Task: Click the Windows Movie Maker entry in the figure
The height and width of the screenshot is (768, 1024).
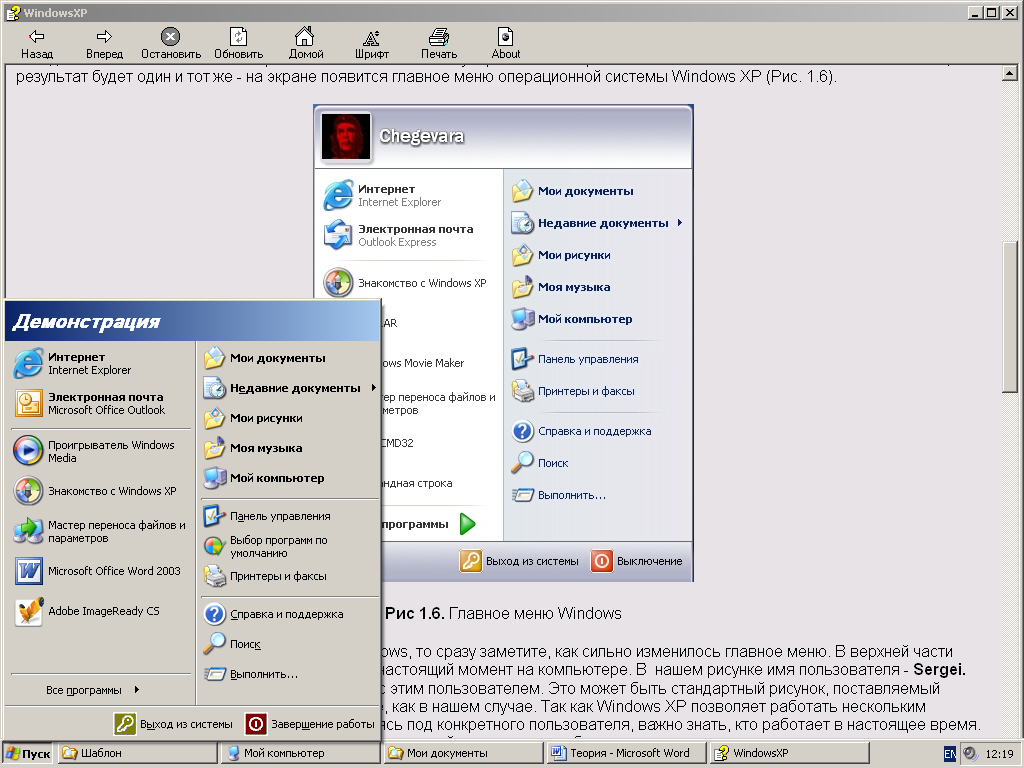Action: 423,363
